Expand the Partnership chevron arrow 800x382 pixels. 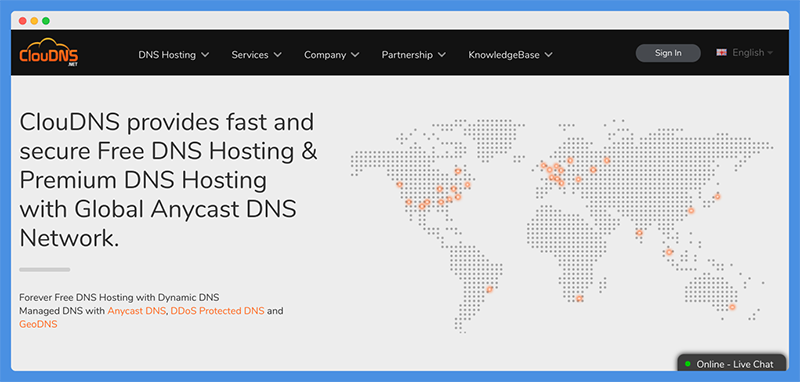tap(442, 55)
